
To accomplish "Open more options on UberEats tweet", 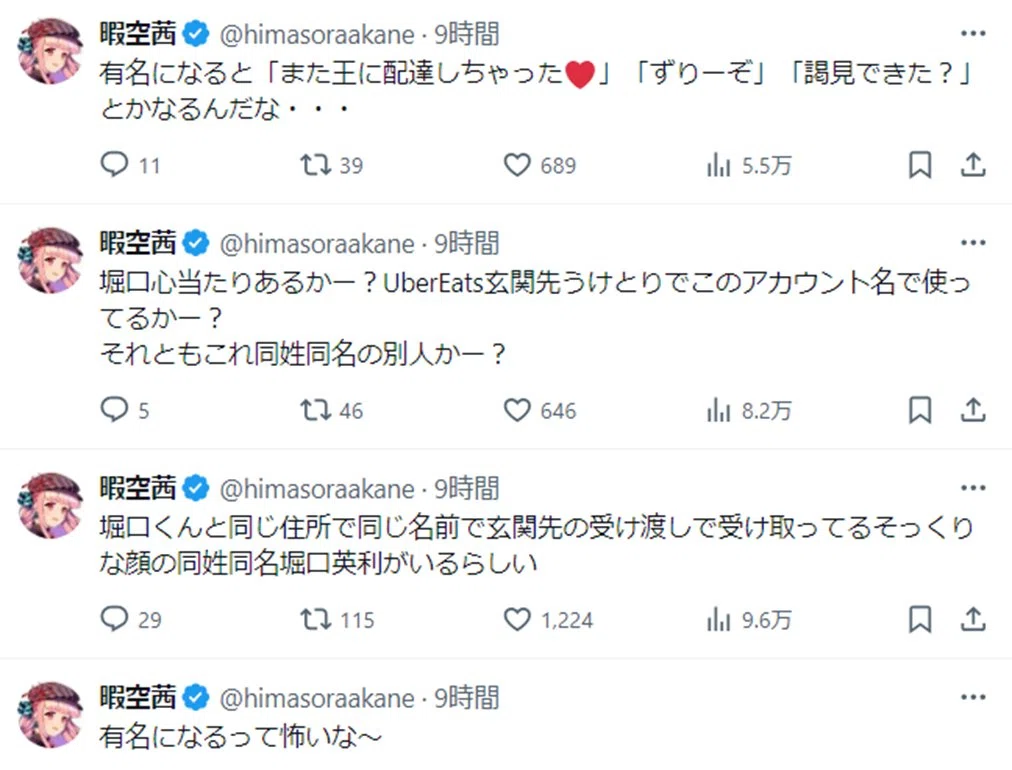I will (973, 243).
